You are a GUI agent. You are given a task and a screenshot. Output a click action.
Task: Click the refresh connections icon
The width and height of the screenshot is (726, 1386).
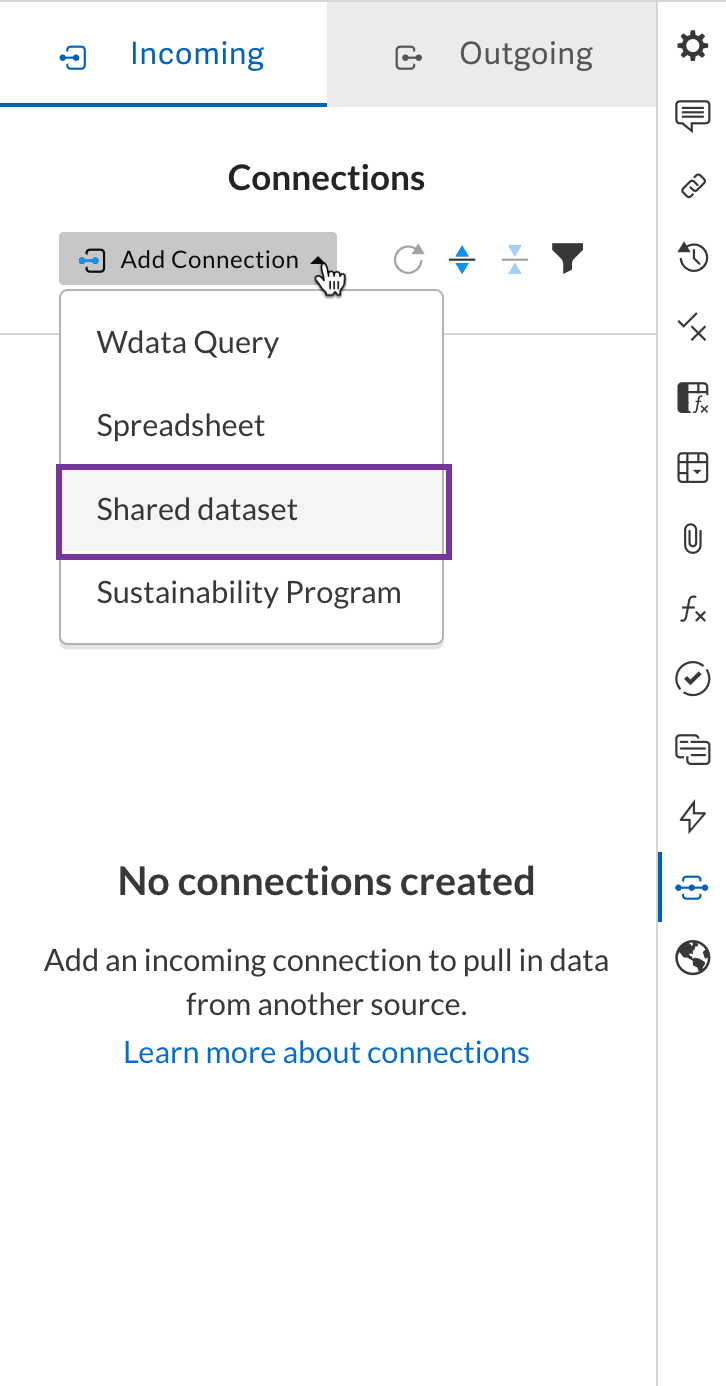click(x=408, y=260)
